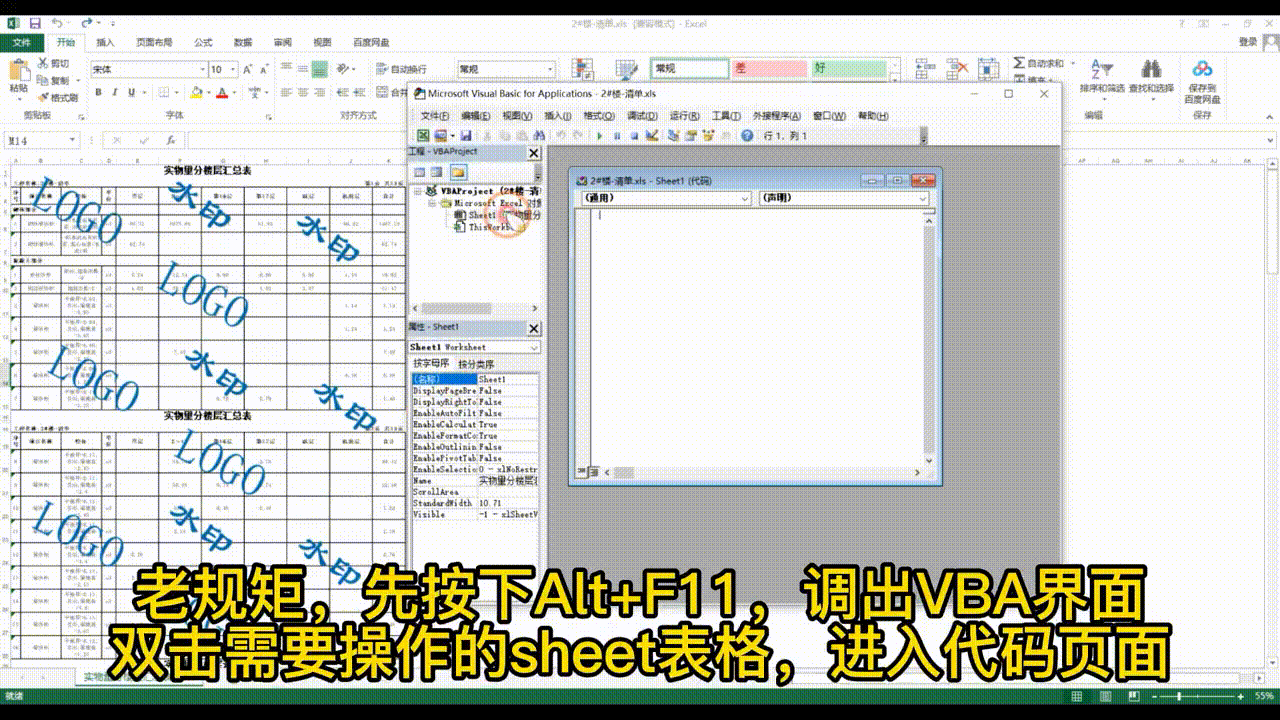Open VBA 调试(D) menu
1280x720 pixels.
[642, 116]
